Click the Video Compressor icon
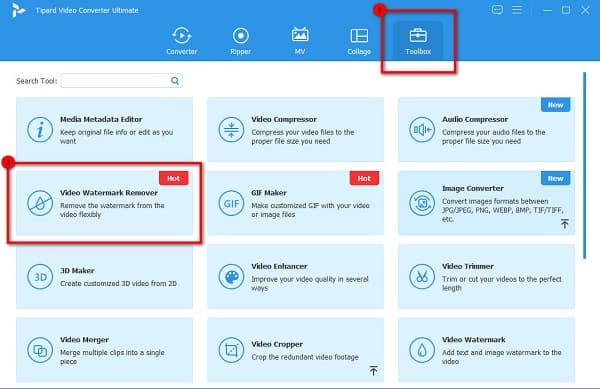600x389 pixels. coord(231,130)
